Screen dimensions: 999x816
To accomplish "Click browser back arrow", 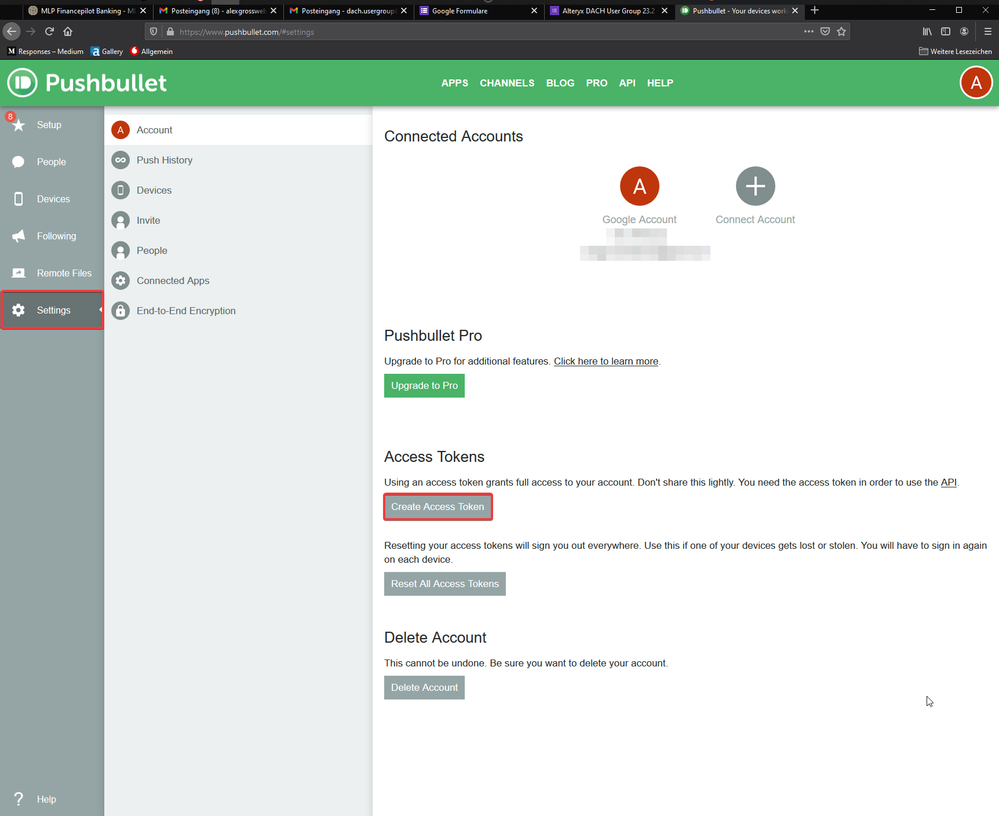I will 11,31.
